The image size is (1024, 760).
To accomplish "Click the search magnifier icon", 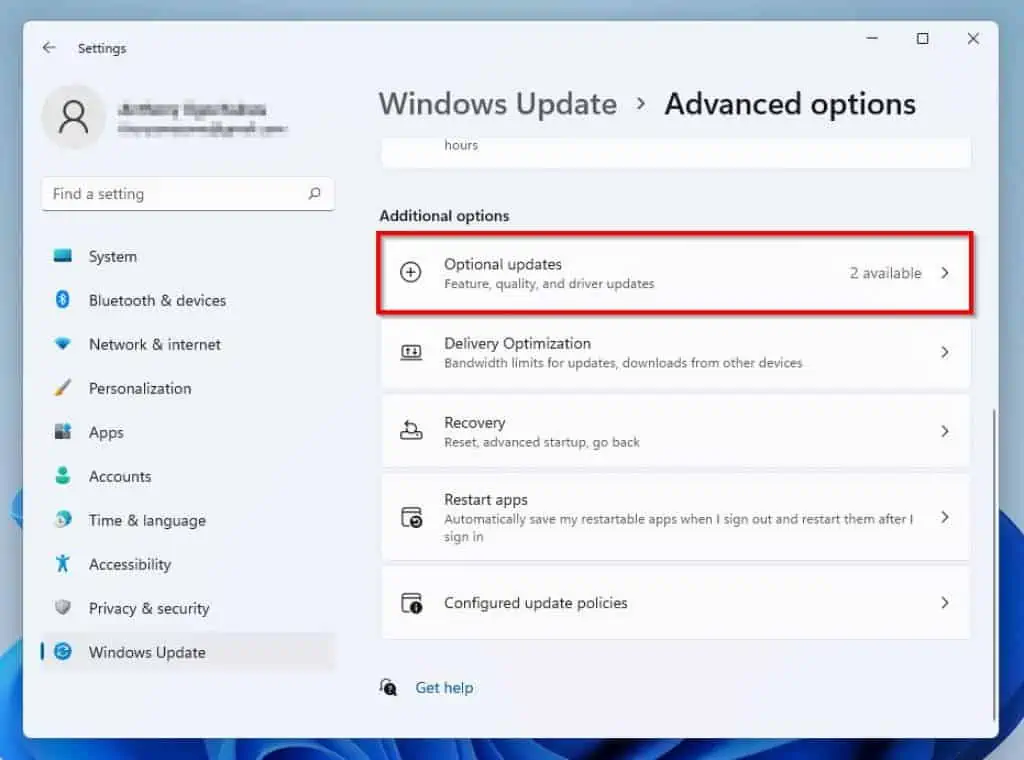I will [x=315, y=193].
